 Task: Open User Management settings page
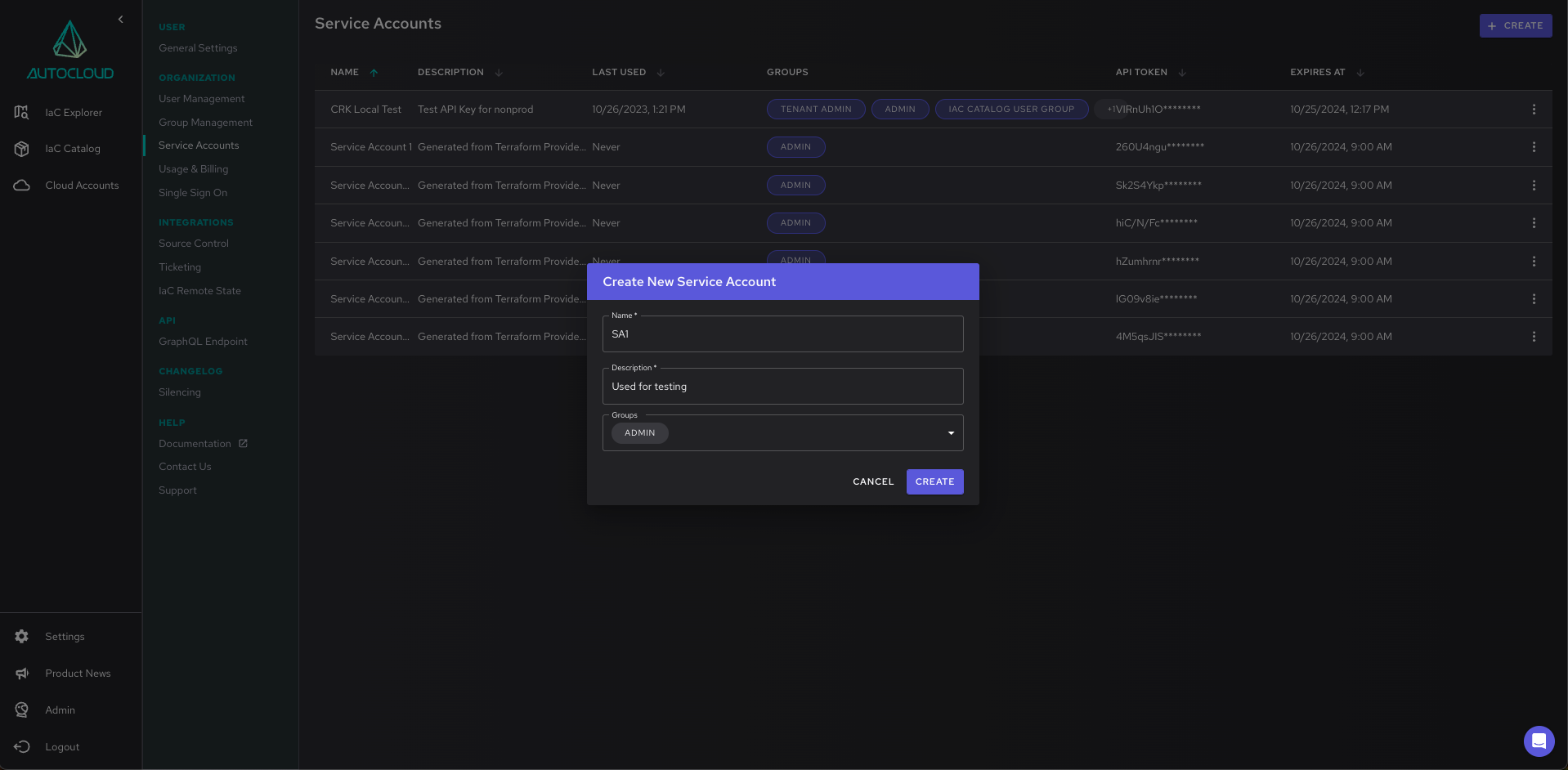(201, 99)
